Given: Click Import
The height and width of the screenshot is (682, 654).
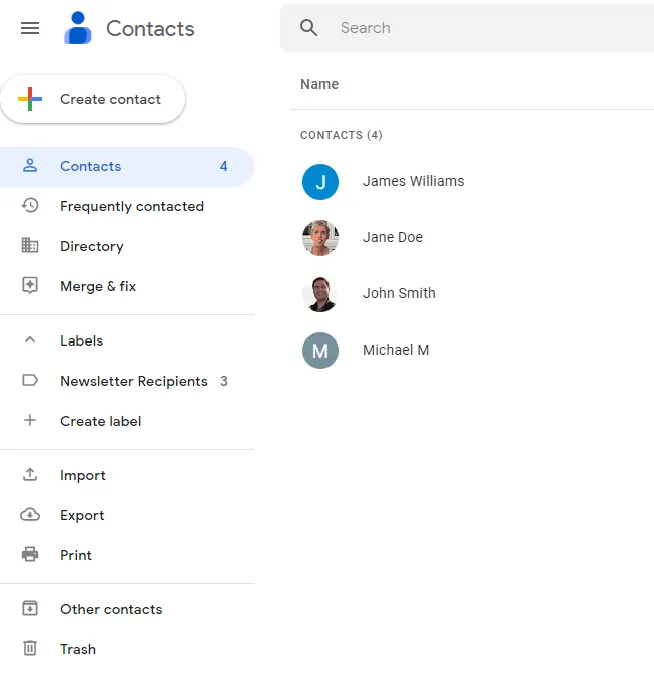Looking at the screenshot, I should point(127,475).
